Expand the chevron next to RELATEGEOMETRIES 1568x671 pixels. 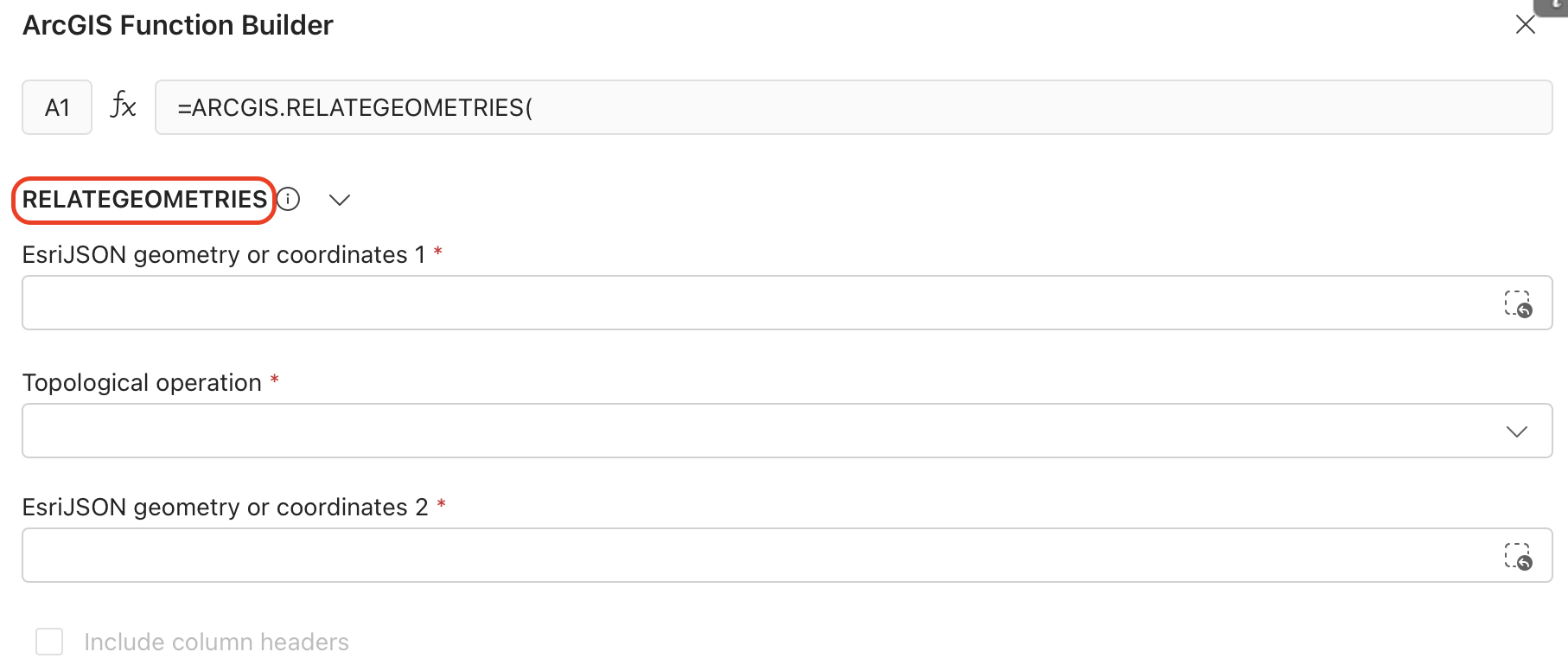(x=340, y=200)
